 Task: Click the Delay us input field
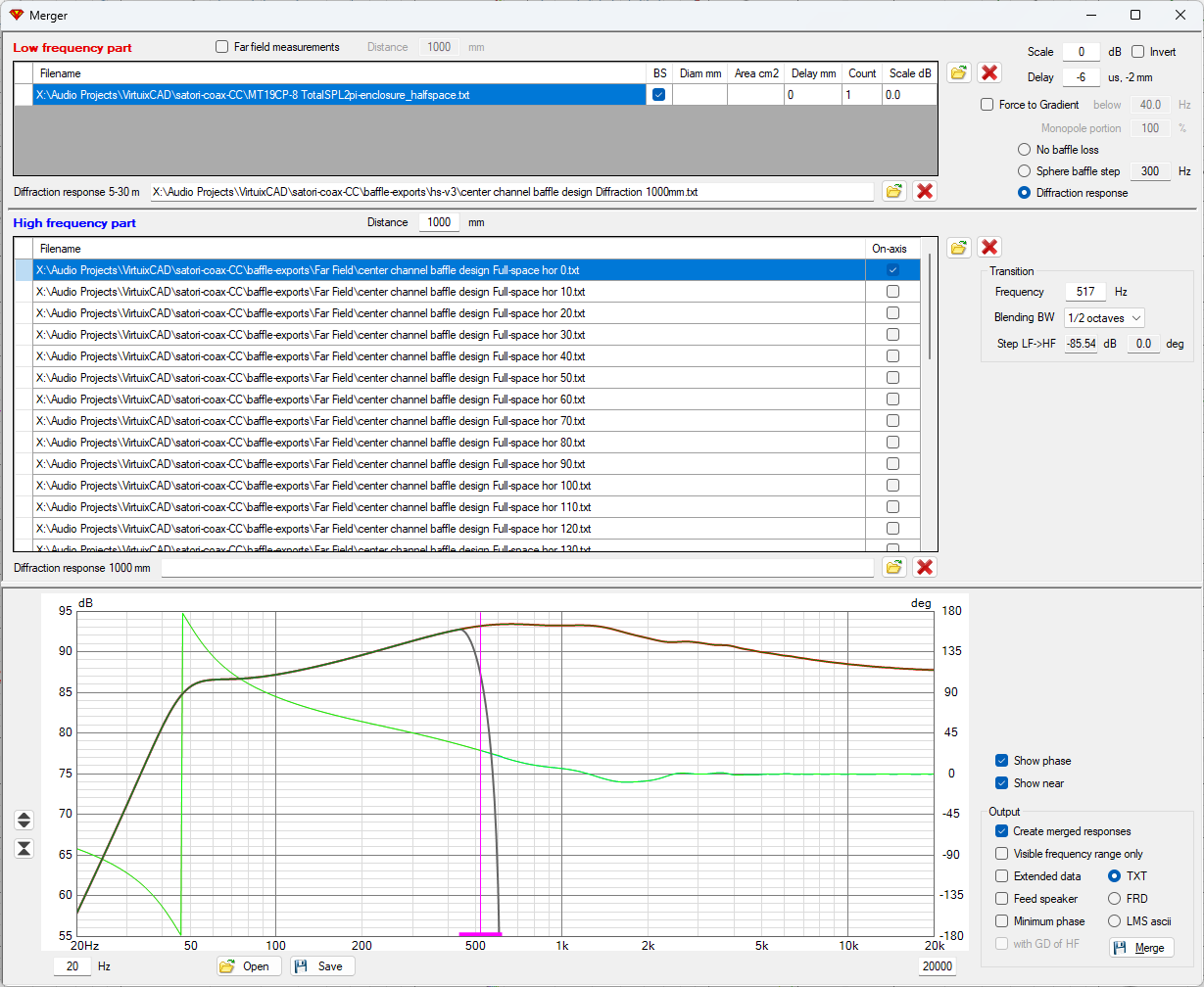[x=1082, y=77]
